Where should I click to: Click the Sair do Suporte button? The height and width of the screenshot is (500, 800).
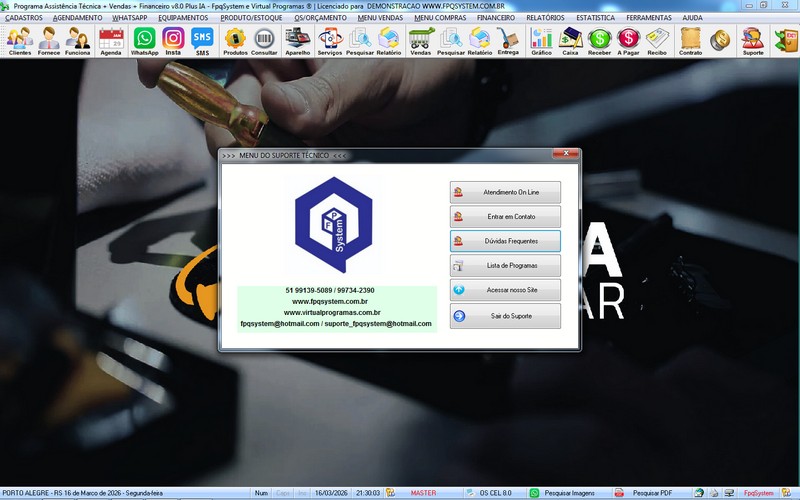click(505, 316)
